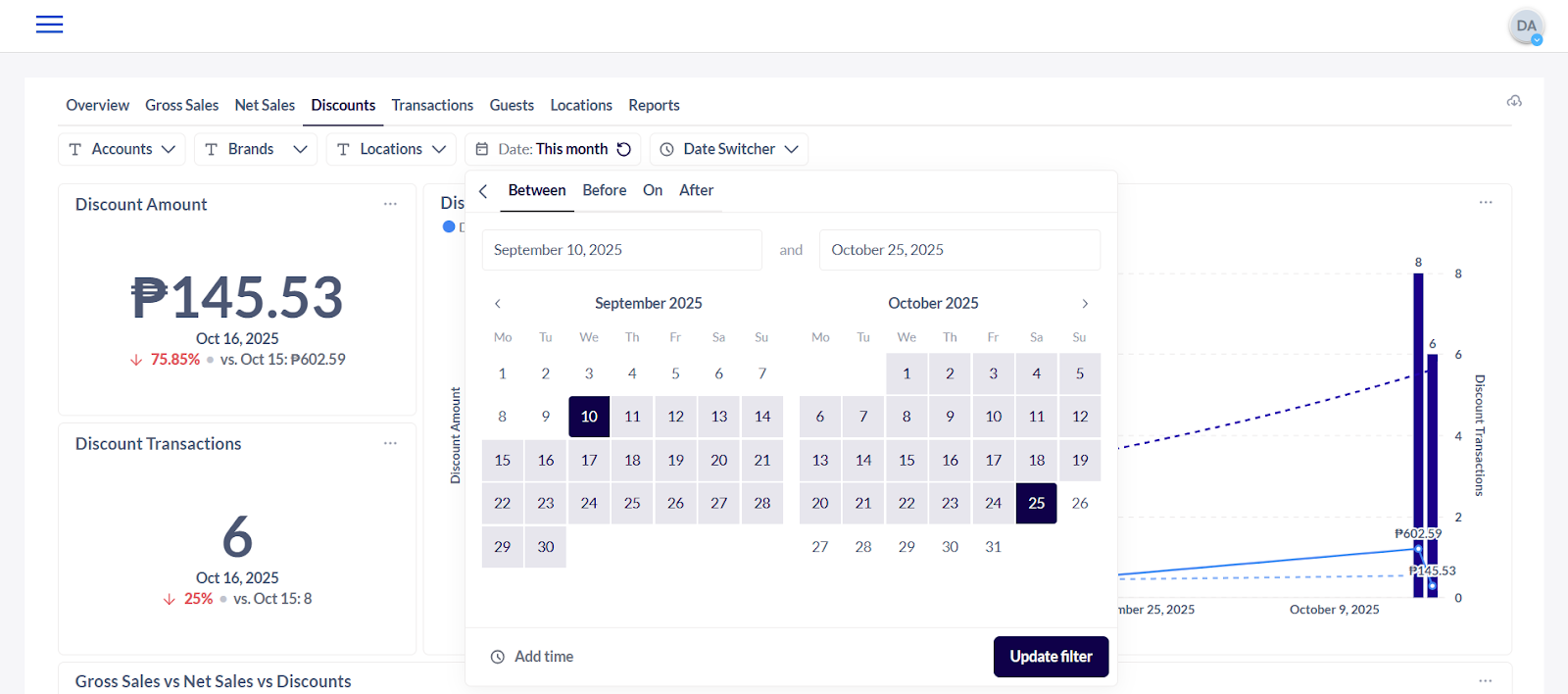
Task: Go to next month in calendar
Action: [1085, 304]
